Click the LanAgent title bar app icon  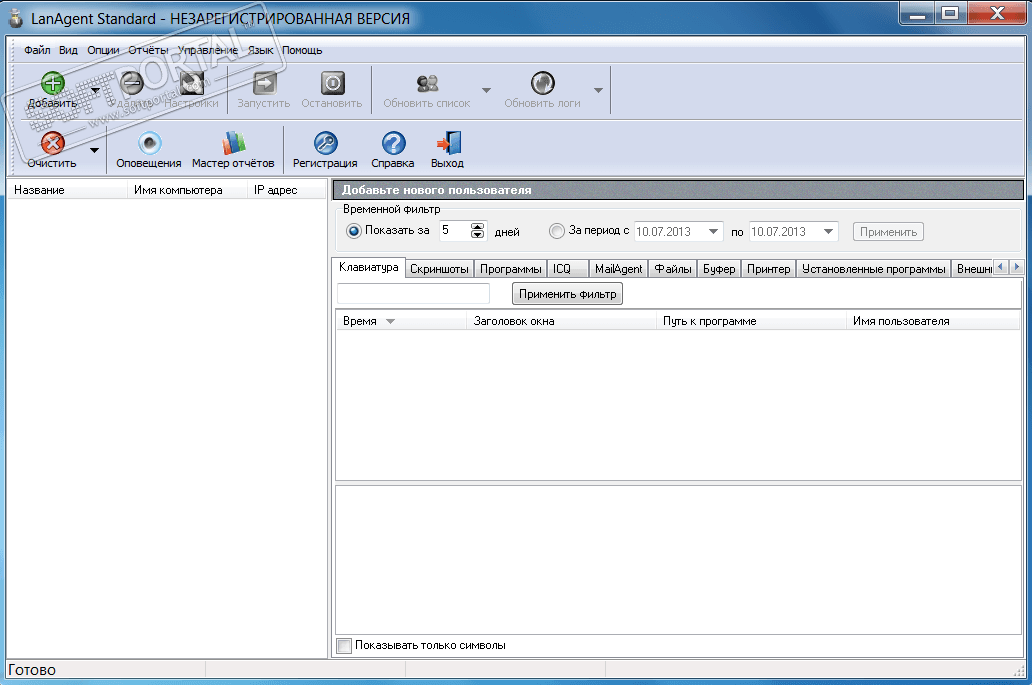click(16, 18)
